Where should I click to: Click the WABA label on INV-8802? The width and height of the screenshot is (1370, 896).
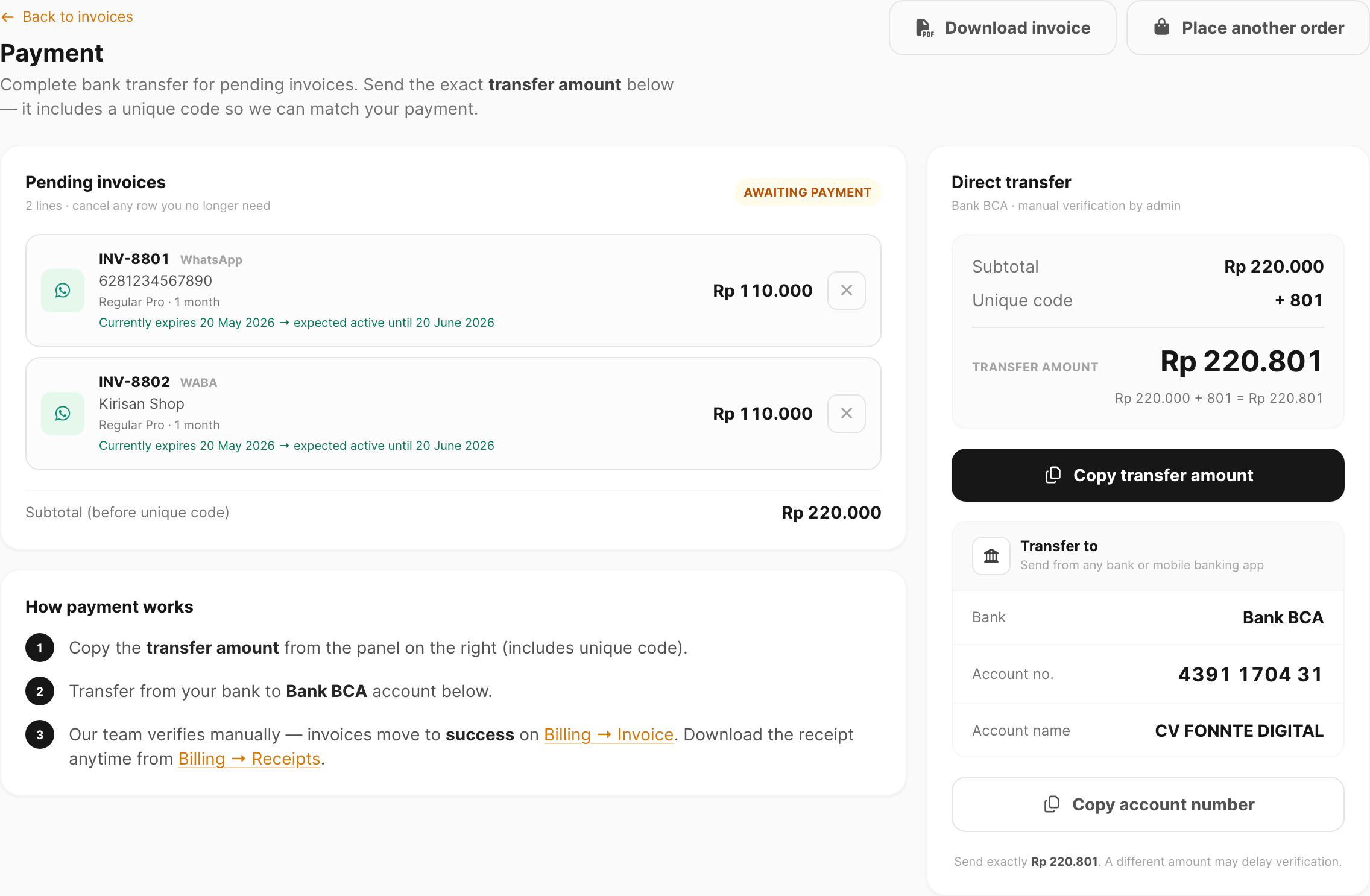pos(199,383)
